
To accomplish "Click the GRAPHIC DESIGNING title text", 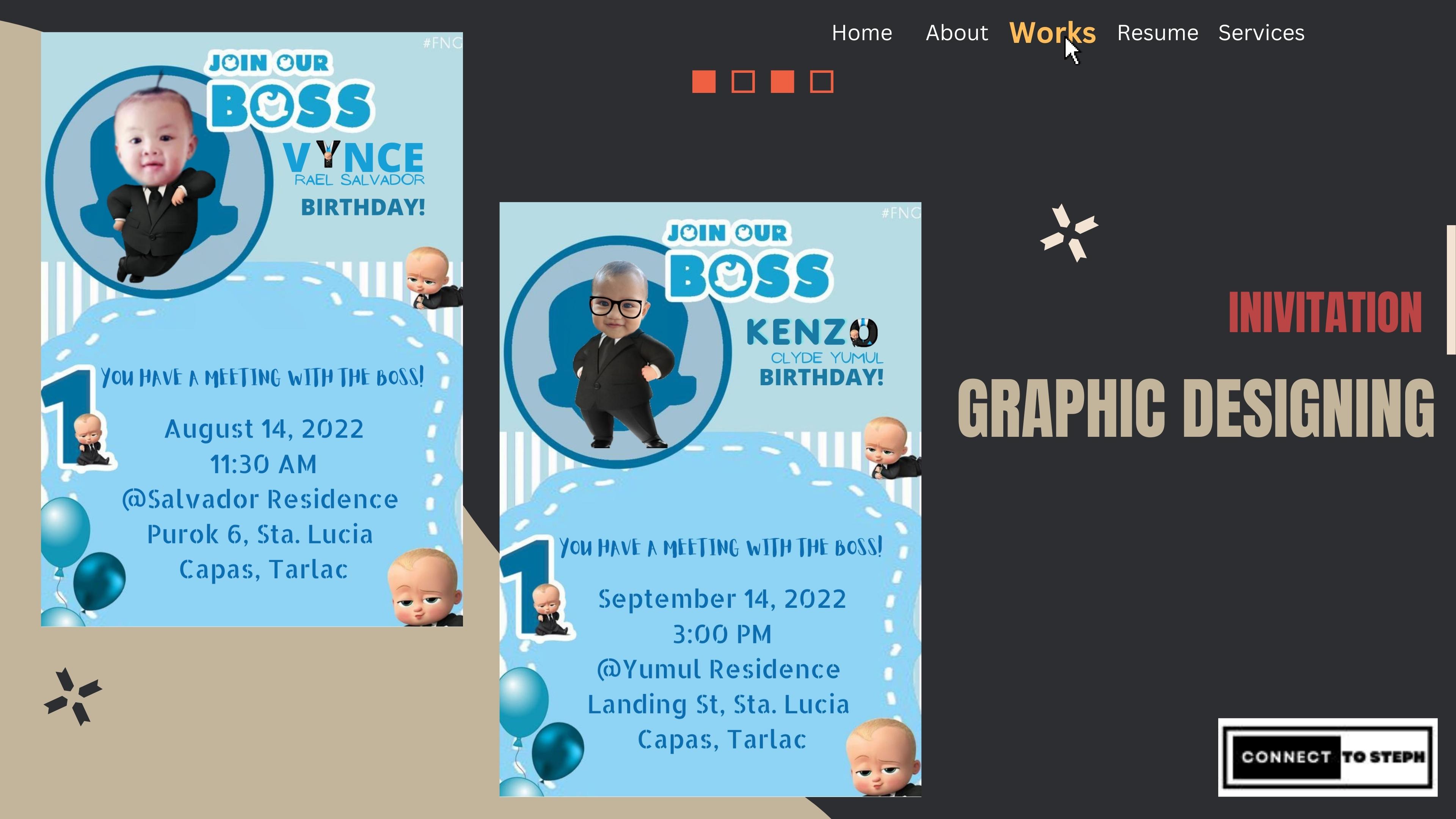I will (x=1196, y=408).
